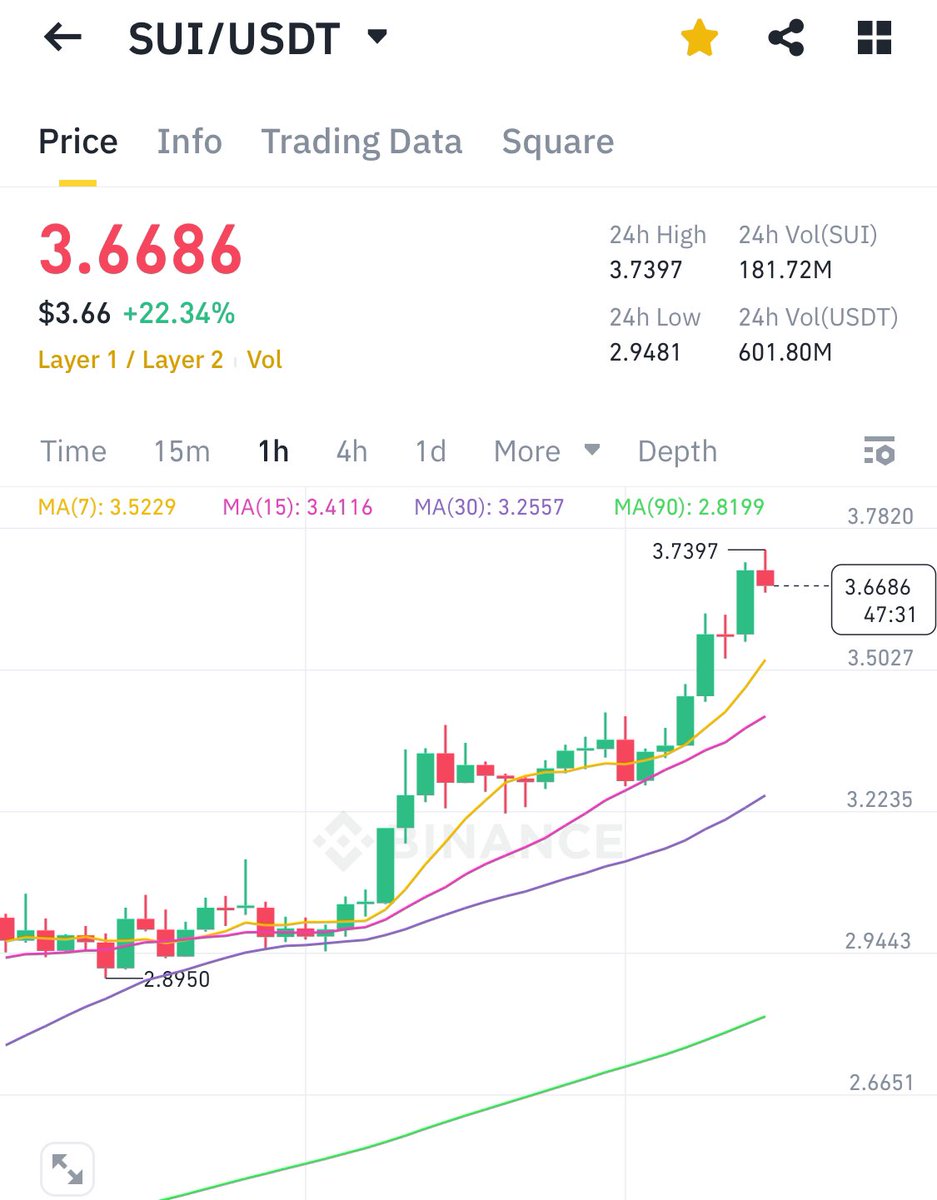The image size is (937, 1200).
Task: Click the 3.5027 price axis label
Action: [x=880, y=658]
